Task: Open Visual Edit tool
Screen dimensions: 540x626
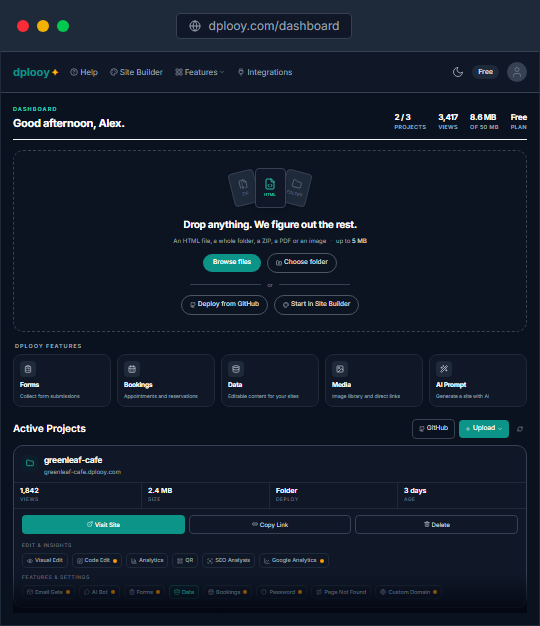Action: tap(45, 560)
